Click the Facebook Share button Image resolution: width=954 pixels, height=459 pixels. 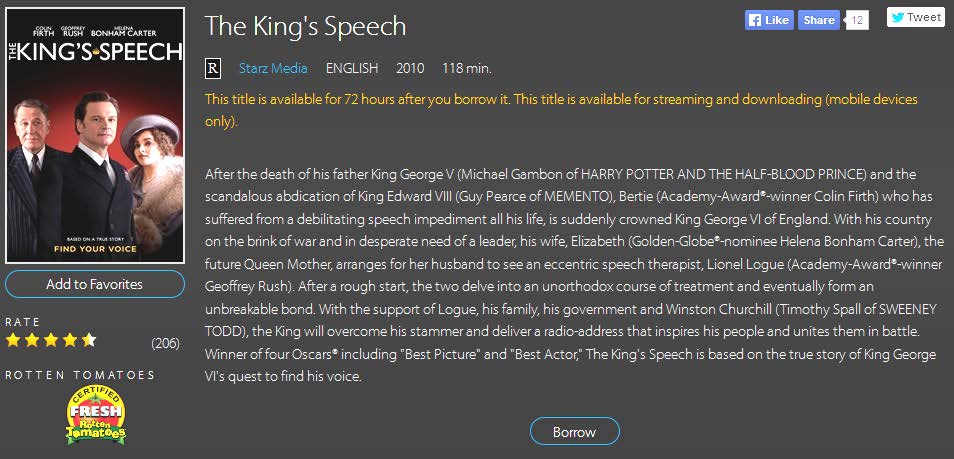coord(819,20)
